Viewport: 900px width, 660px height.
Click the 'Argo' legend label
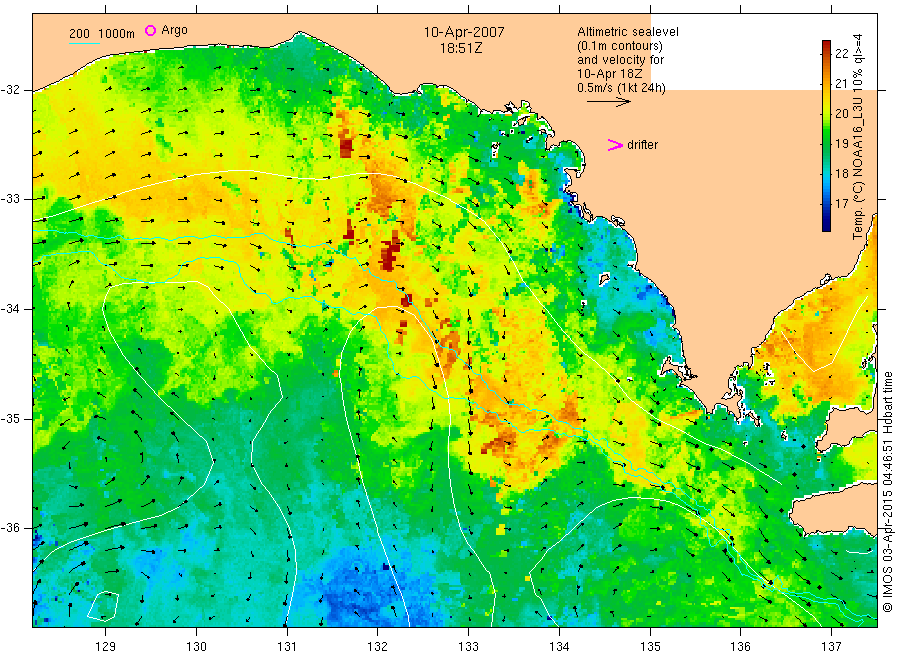tap(174, 30)
